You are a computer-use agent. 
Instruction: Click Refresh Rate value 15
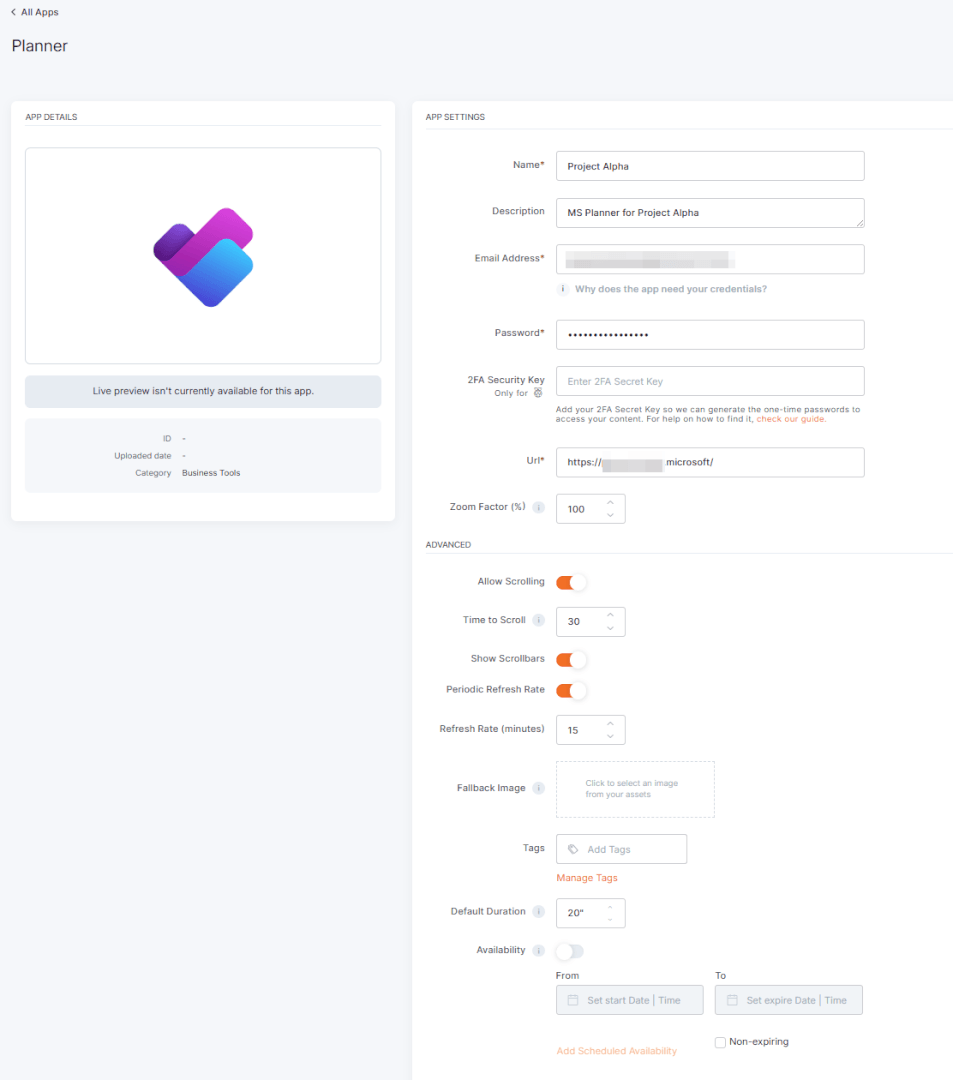tap(573, 730)
